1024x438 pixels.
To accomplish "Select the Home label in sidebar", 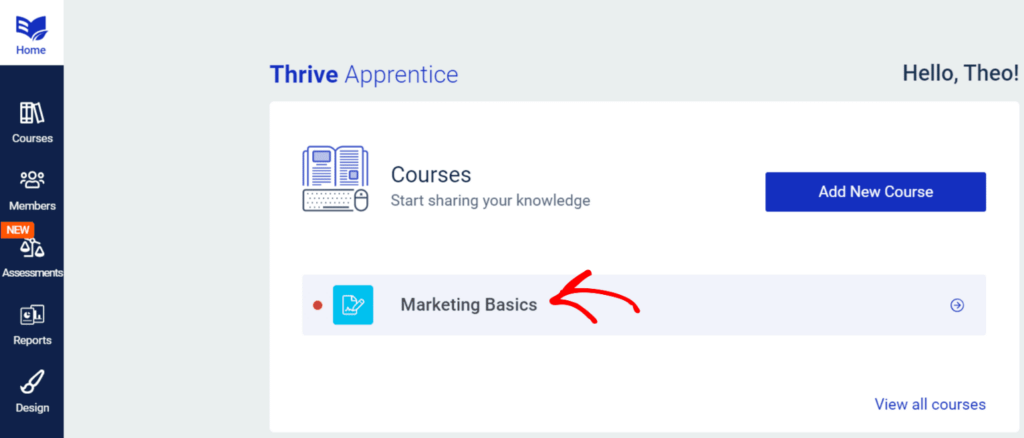I will coord(31,51).
